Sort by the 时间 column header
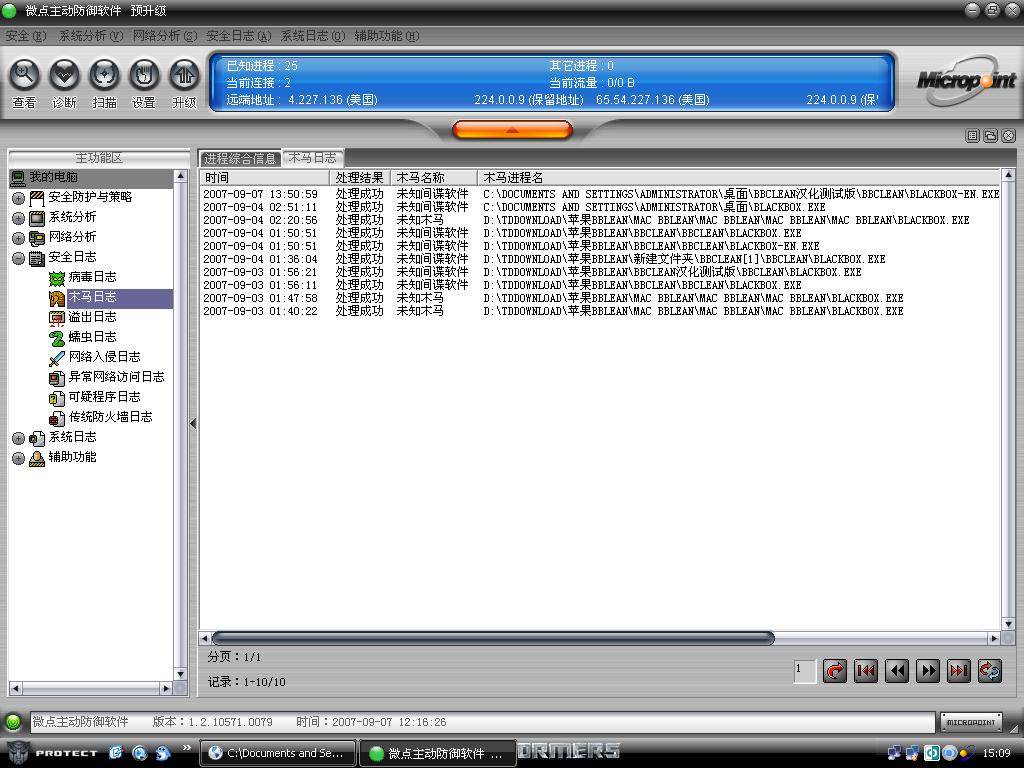The width and height of the screenshot is (1024, 768). pos(264,178)
